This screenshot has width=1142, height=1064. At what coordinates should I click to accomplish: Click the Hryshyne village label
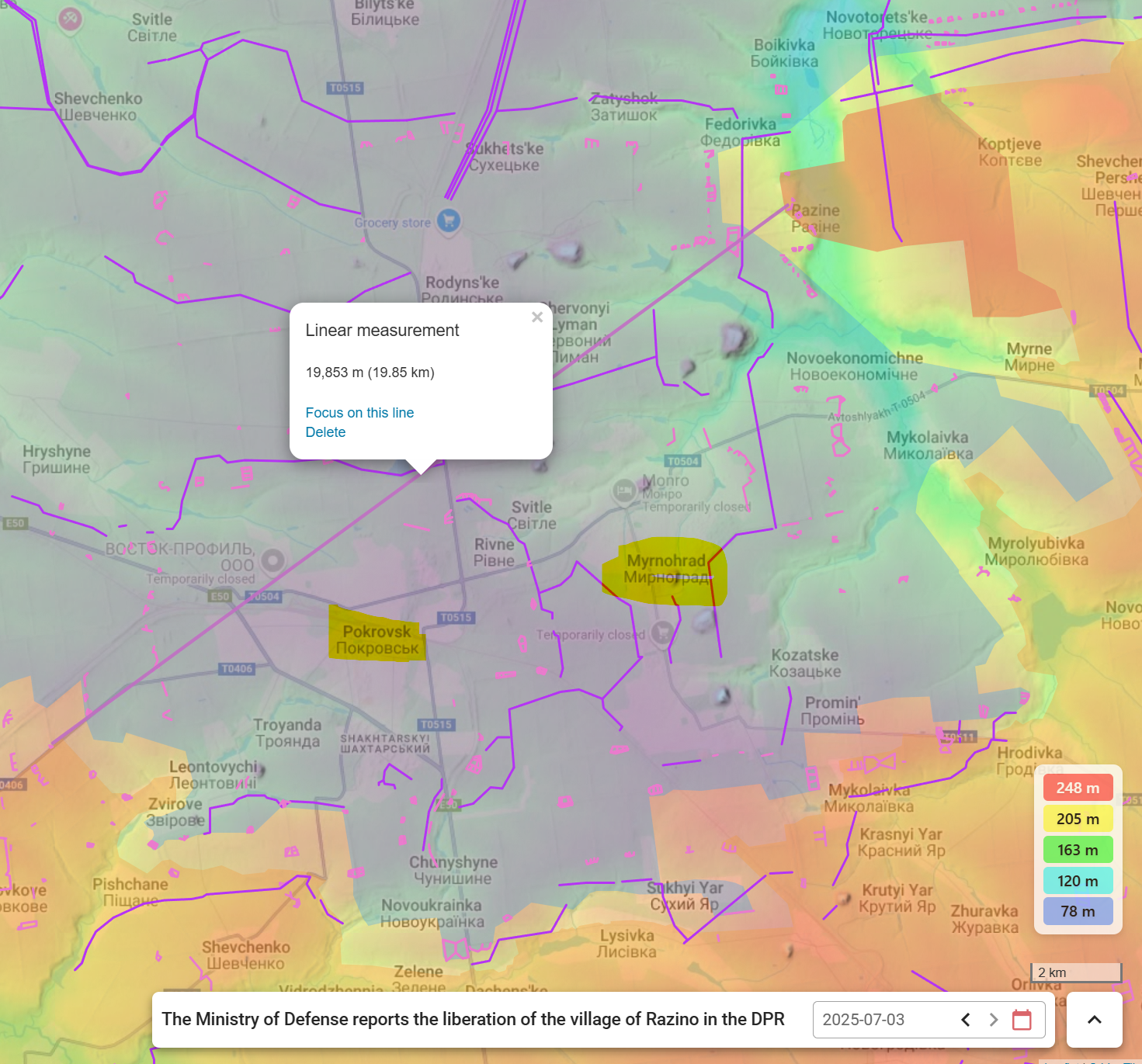(56, 459)
